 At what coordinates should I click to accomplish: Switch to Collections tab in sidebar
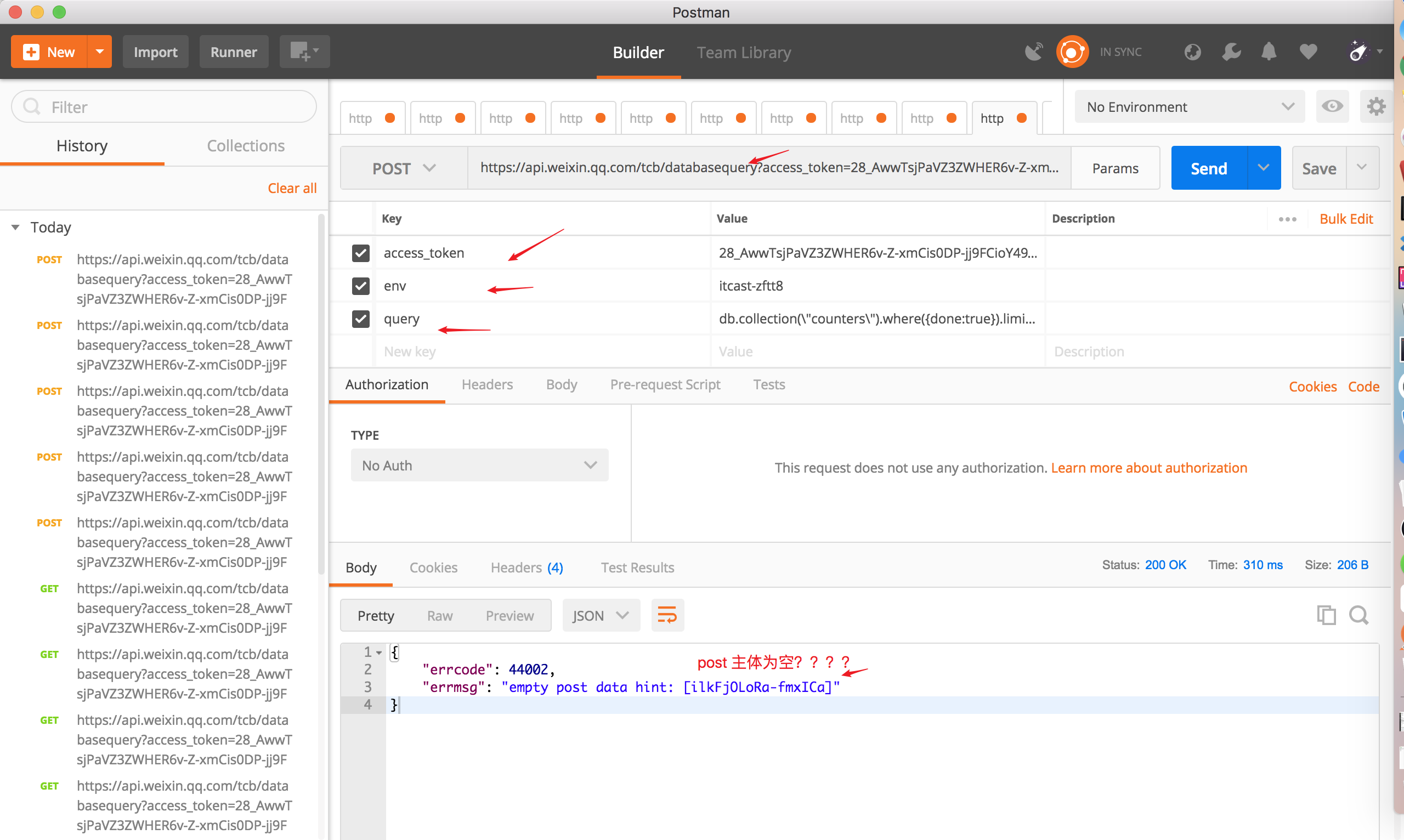click(x=246, y=145)
